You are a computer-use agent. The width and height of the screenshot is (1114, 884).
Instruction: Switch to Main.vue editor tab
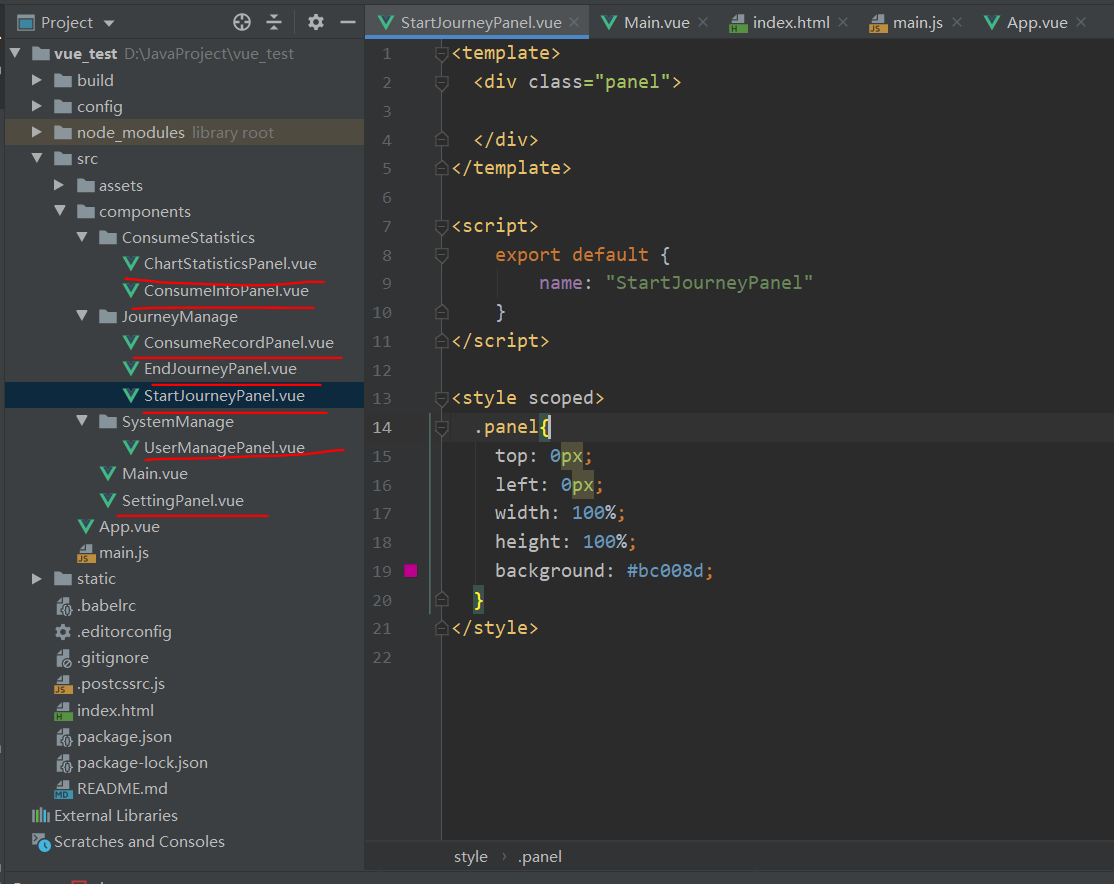656,23
